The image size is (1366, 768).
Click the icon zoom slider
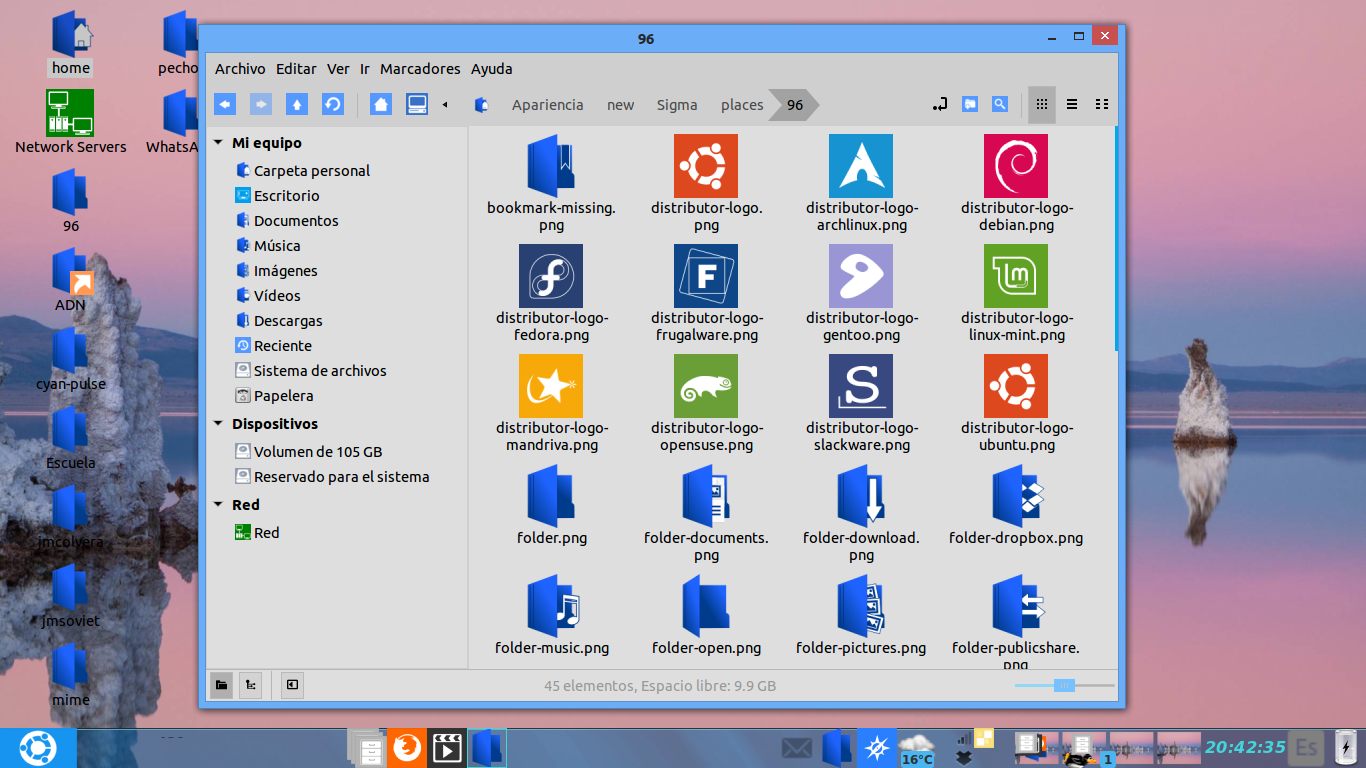click(1064, 685)
